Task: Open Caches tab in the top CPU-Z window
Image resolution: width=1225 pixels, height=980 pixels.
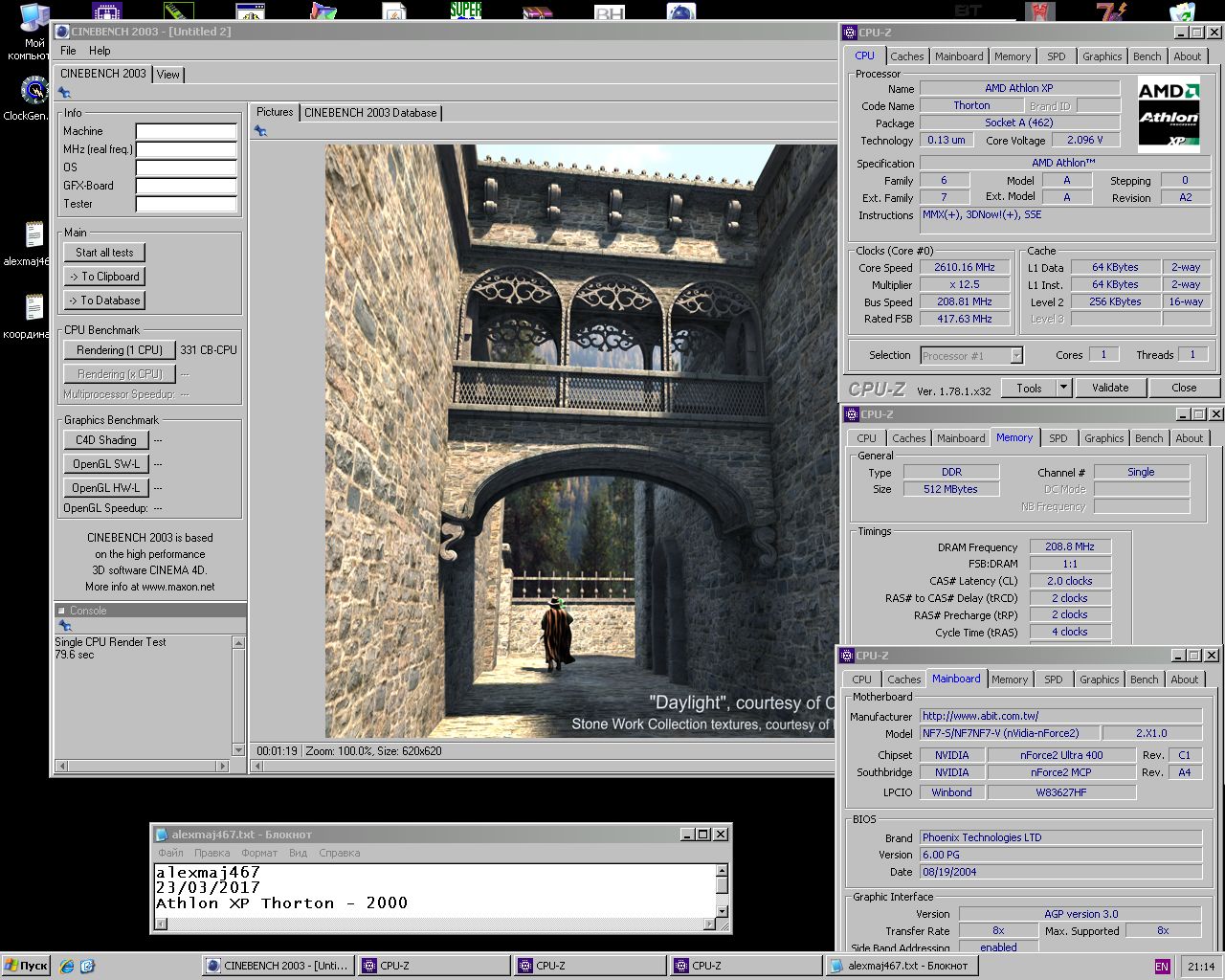Action: tap(906, 56)
